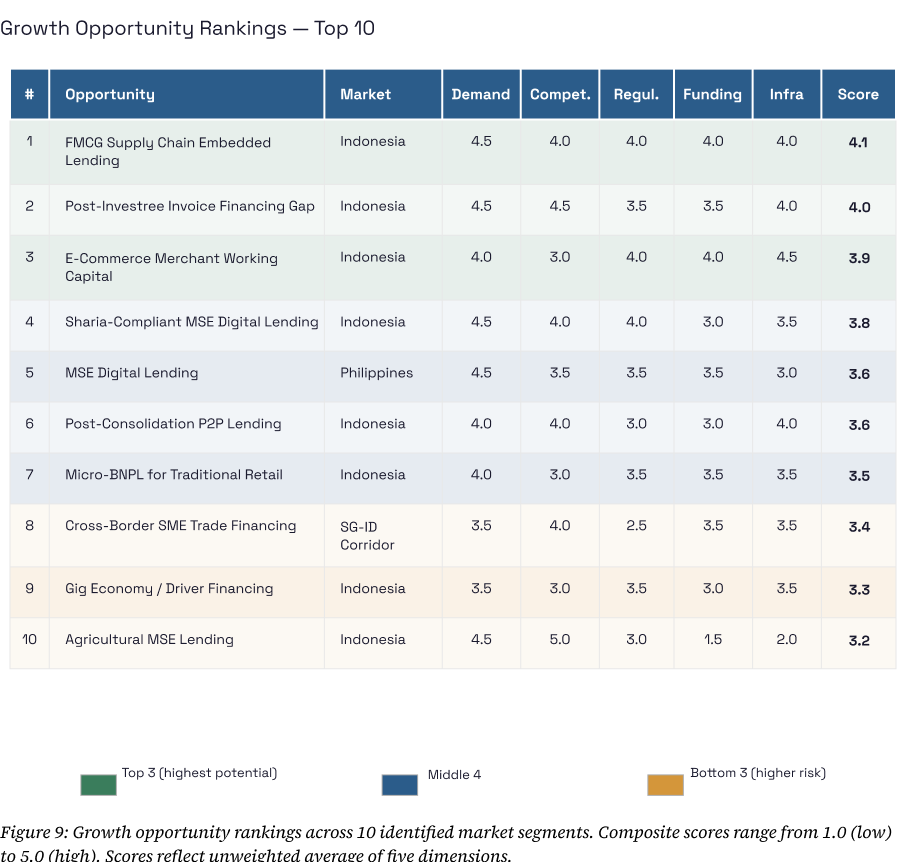Viewport: 906px width, 862px height.
Task: Click the Infra column header
Action: coord(786,94)
